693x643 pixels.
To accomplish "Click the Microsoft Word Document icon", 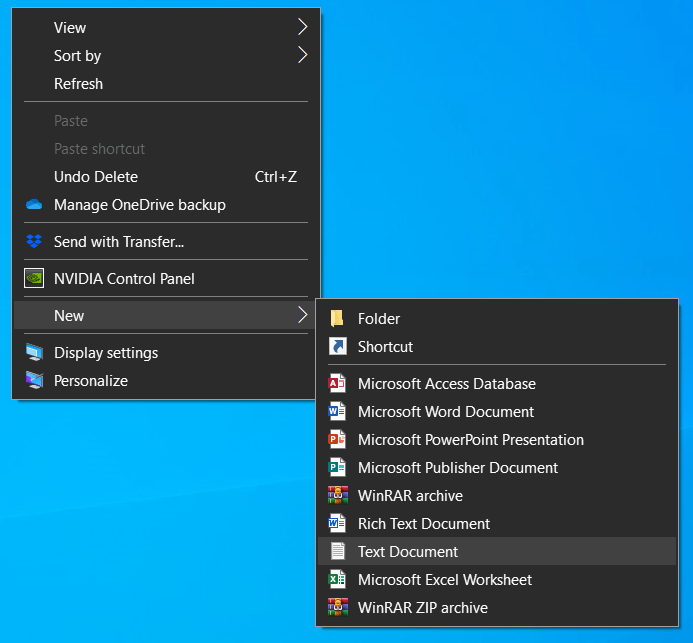I will tap(337, 412).
